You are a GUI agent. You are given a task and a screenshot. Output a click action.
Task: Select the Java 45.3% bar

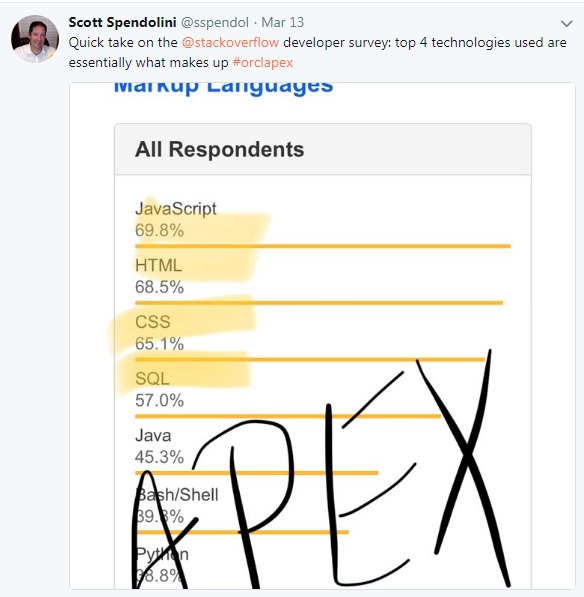pos(257,473)
